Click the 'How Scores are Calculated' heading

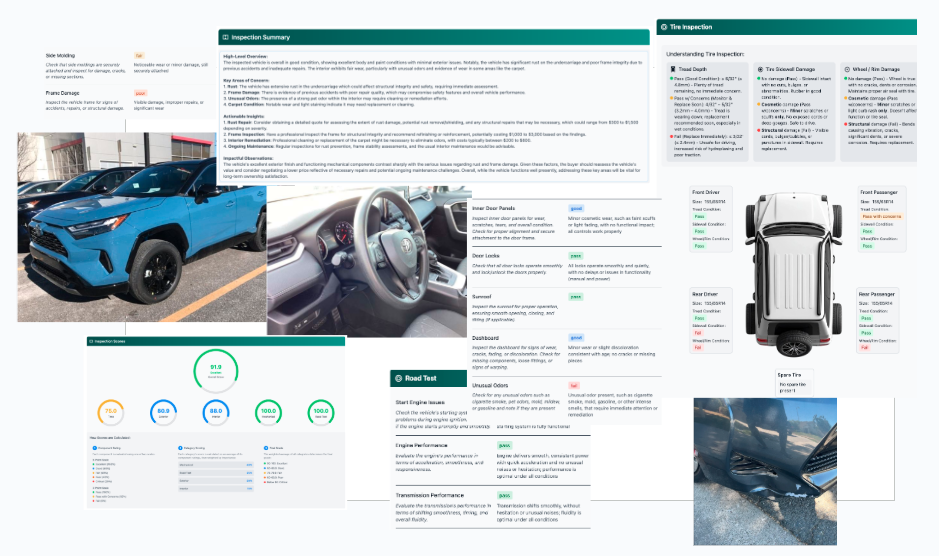[110, 438]
